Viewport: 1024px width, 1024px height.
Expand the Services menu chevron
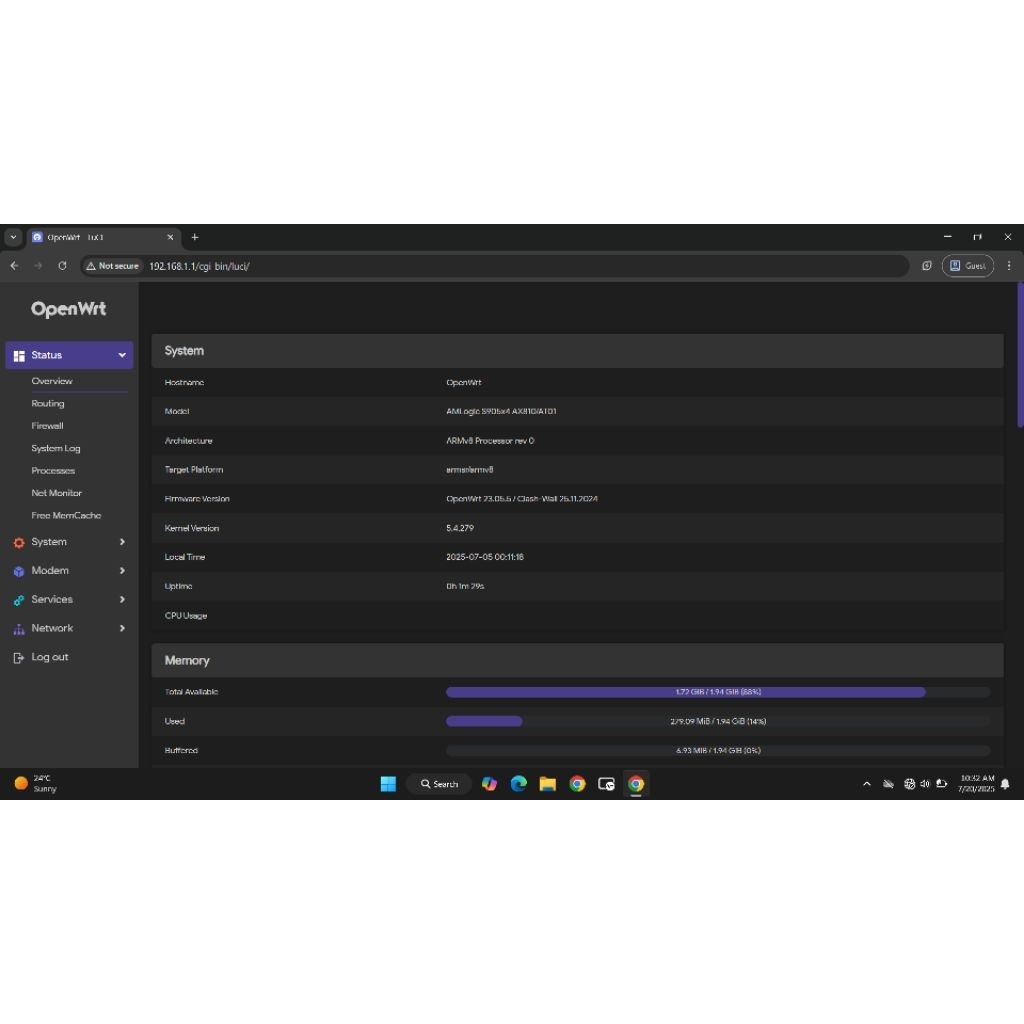[122, 600]
